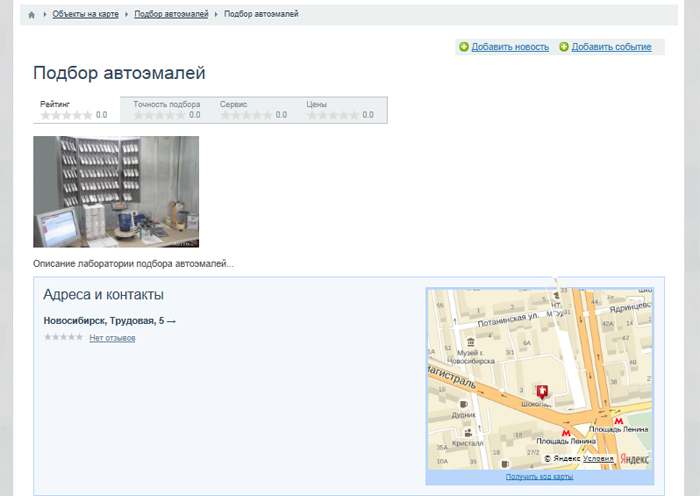Open the «Получить код карты» link

[539, 477]
